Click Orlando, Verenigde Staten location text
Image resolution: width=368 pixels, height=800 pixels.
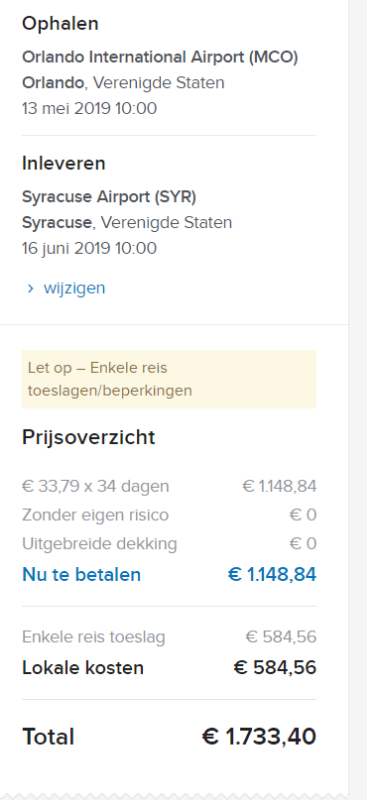[123, 83]
